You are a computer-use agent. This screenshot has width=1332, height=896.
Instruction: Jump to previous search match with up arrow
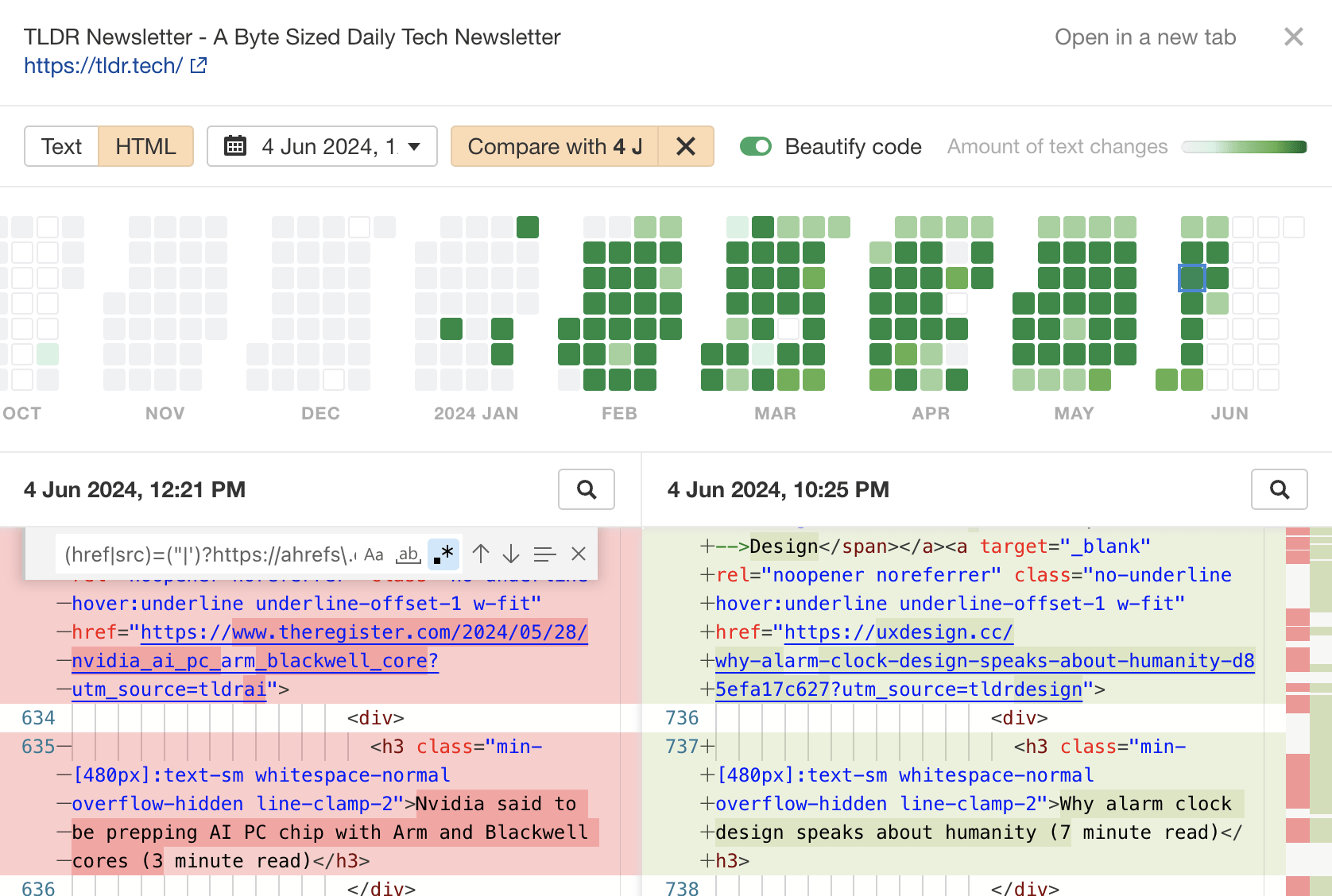point(480,554)
